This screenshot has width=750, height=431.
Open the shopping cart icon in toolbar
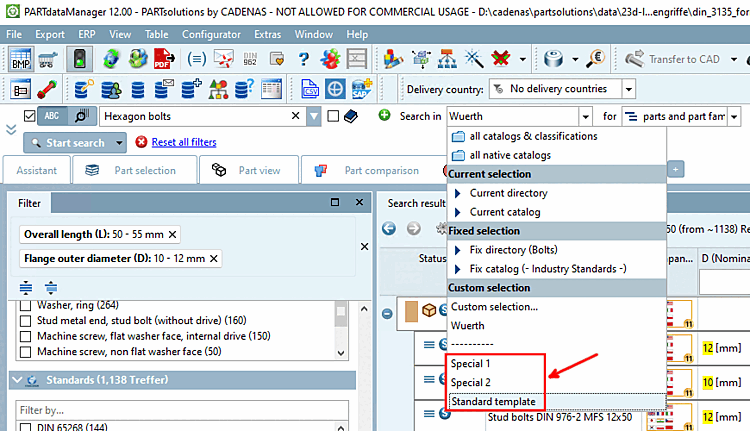click(48, 59)
